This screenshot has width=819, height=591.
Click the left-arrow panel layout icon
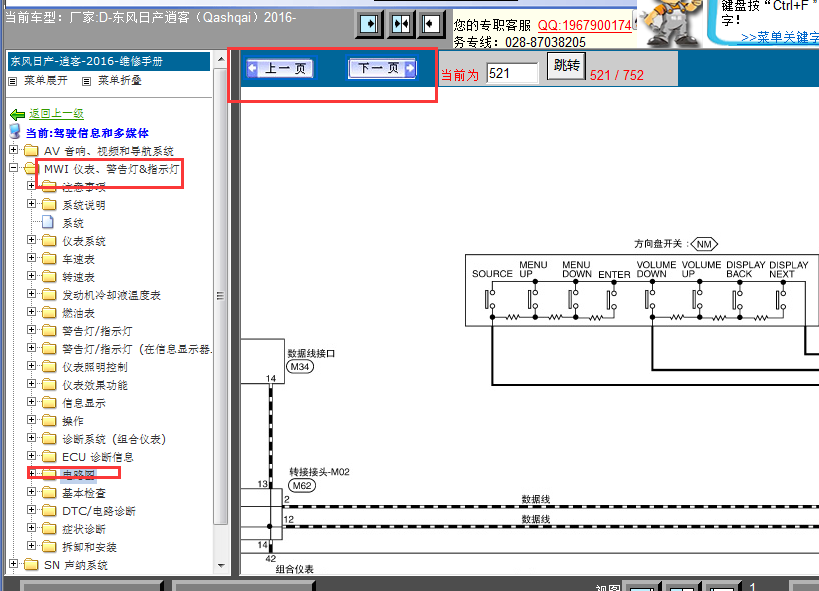point(431,24)
